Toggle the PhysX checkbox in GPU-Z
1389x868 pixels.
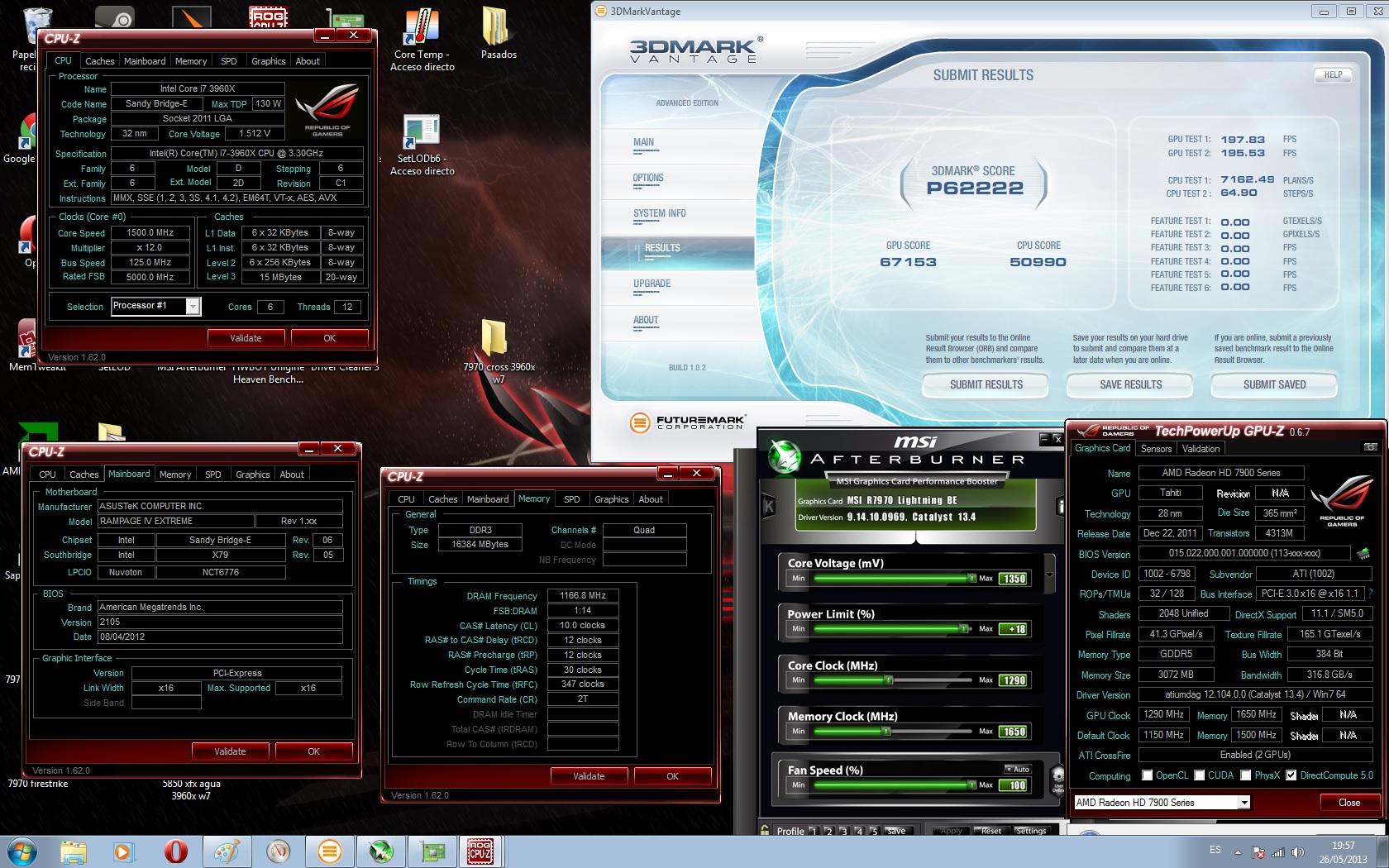click(1245, 775)
